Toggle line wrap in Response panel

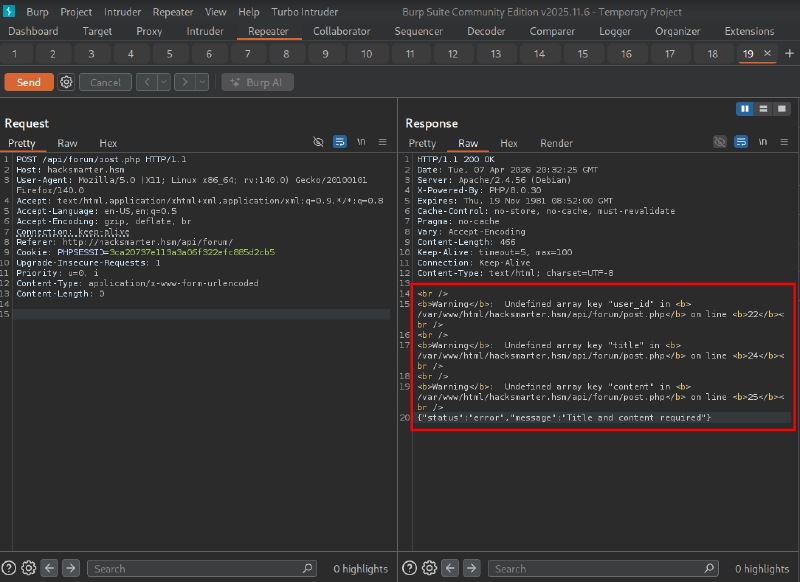point(741,142)
